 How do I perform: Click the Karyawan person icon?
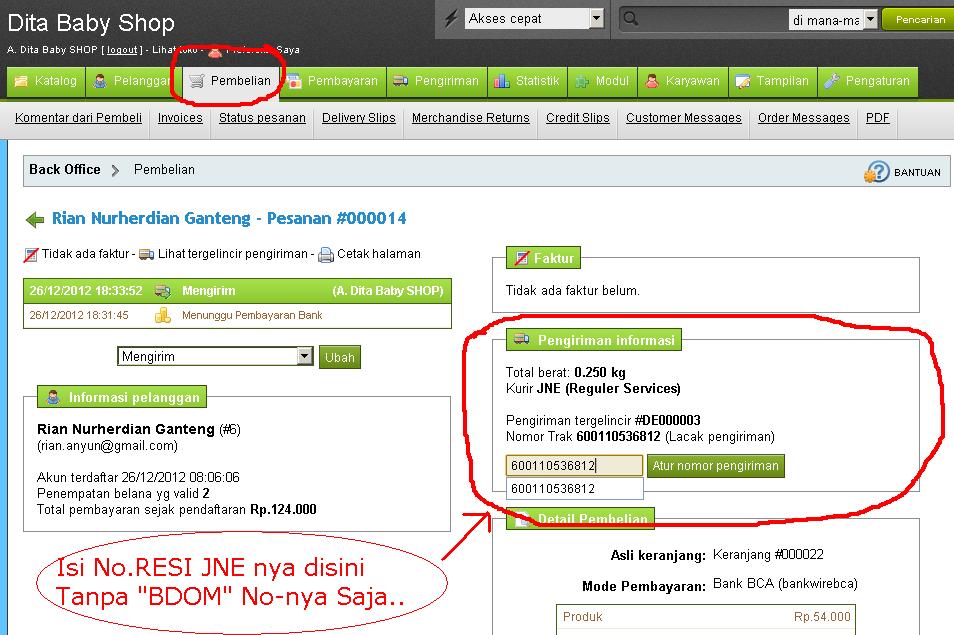pos(652,81)
